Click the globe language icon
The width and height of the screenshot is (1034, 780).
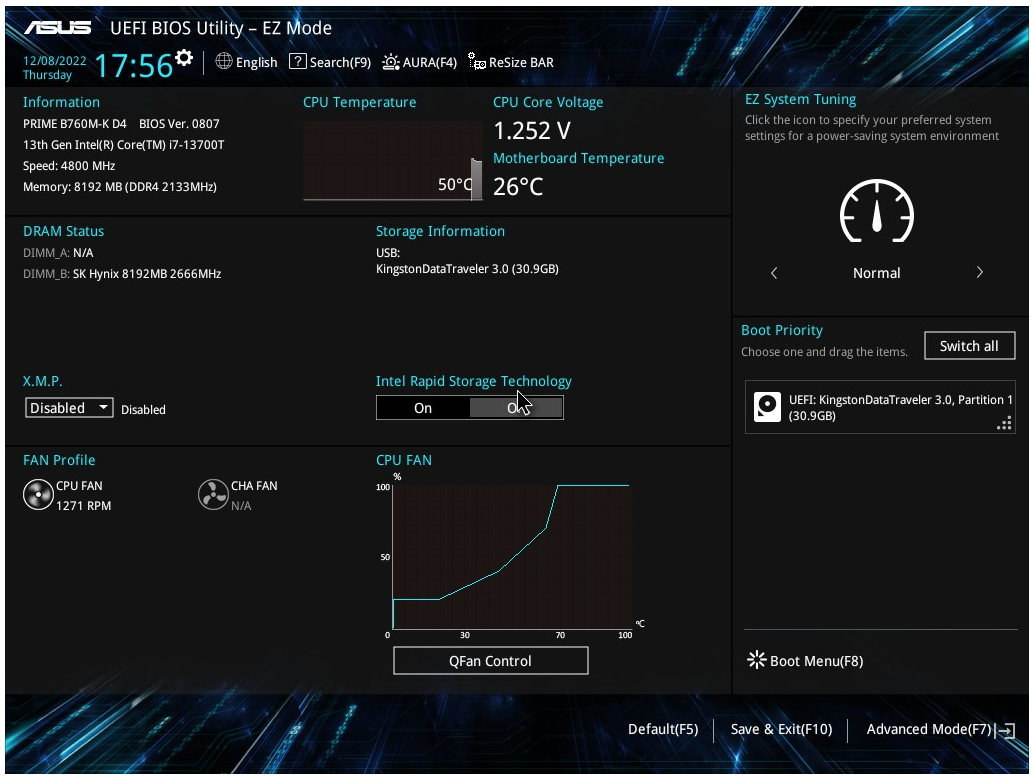tap(224, 61)
